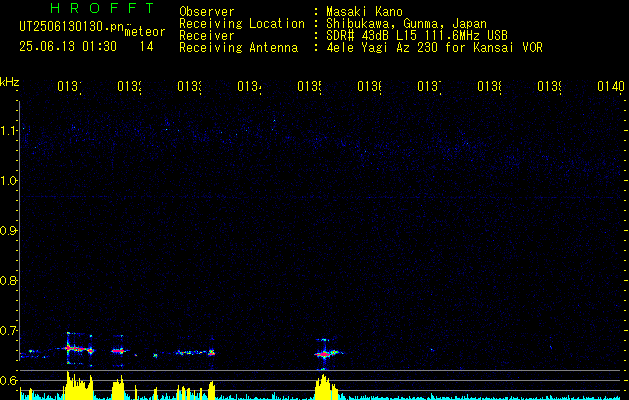Click the 0.6 kHz frequency axis label

[8, 380]
